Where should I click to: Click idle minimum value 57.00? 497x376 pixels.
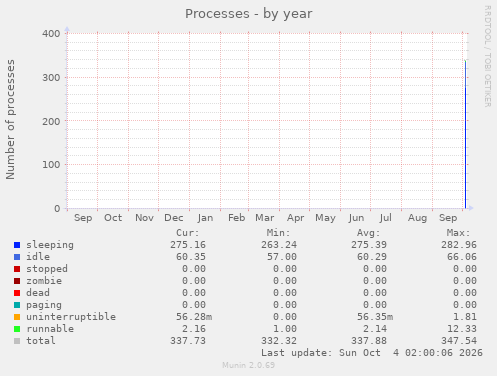click(x=282, y=257)
